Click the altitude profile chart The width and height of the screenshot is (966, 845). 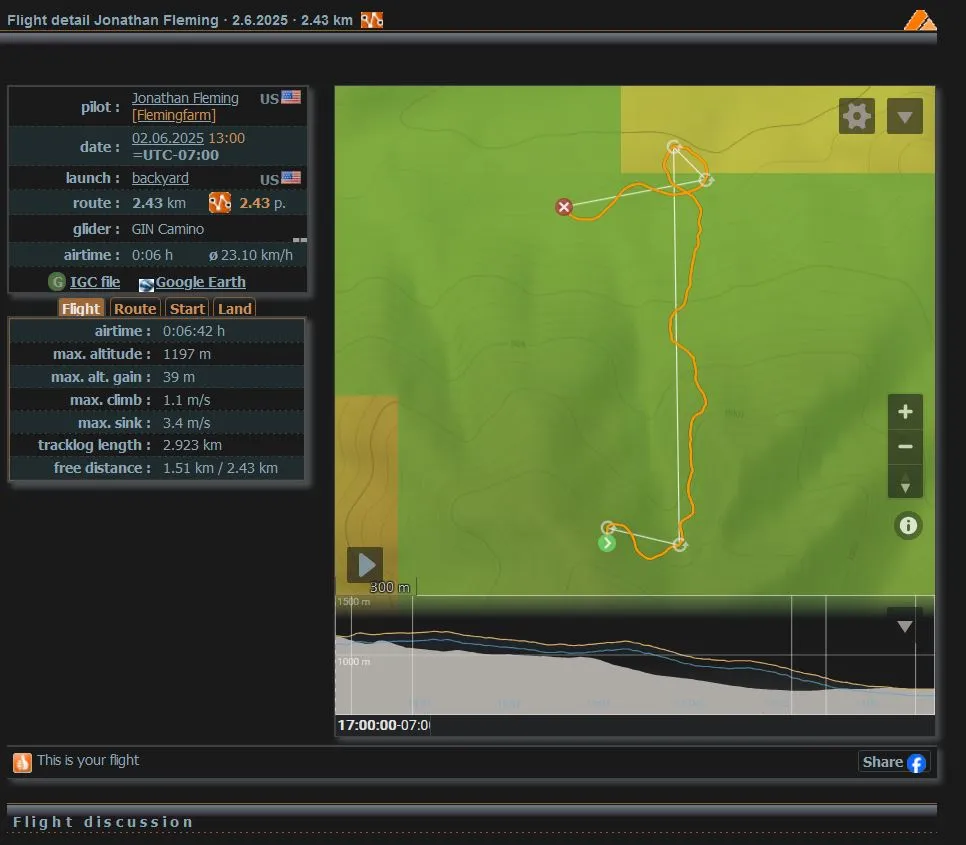tap(635, 655)
